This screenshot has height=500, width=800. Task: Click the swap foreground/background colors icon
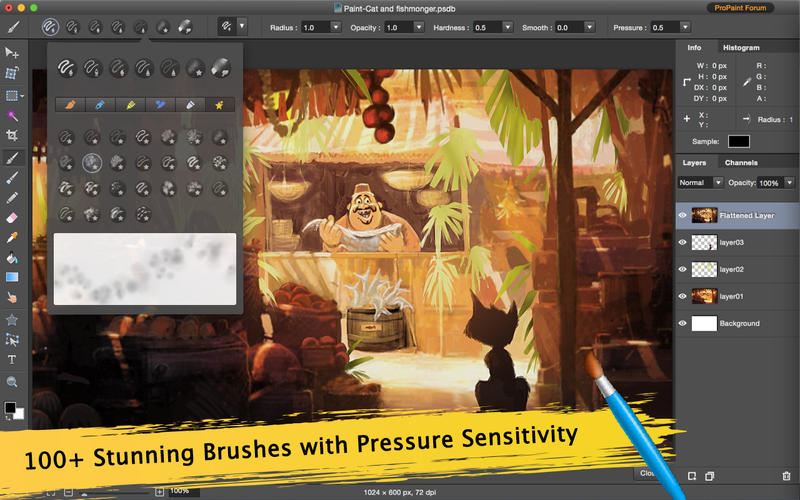pos(8,418)
